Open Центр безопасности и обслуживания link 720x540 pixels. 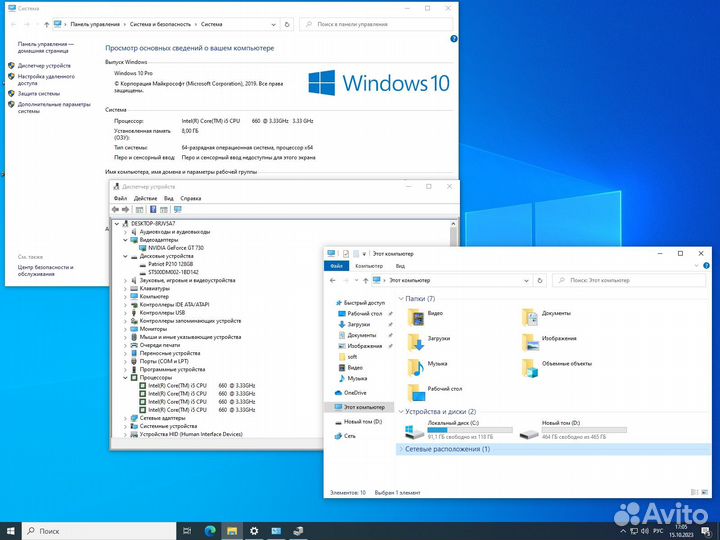pyautogui.click(x=45, y=270)
